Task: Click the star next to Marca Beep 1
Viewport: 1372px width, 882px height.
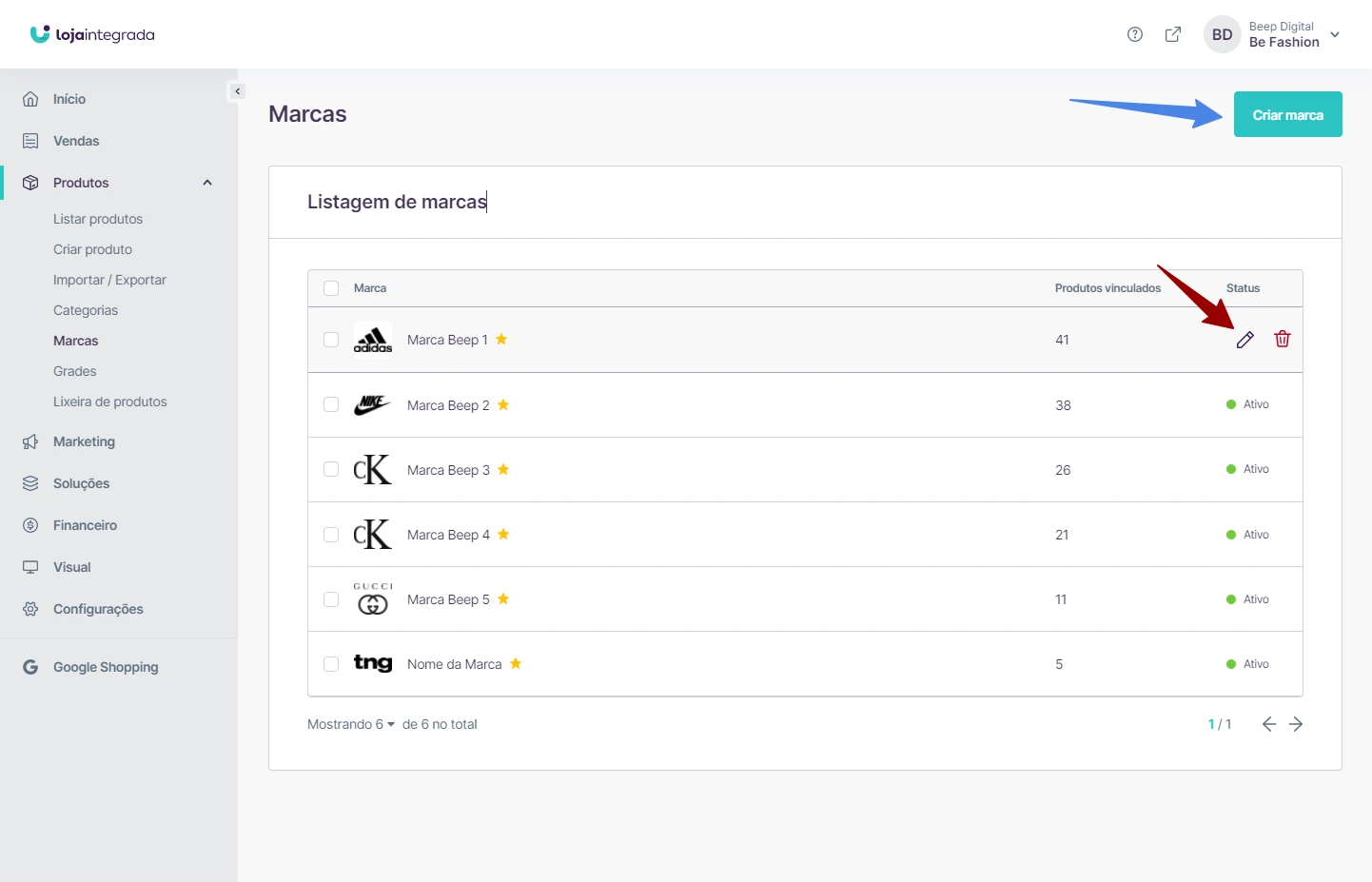Action: [501, 339]
